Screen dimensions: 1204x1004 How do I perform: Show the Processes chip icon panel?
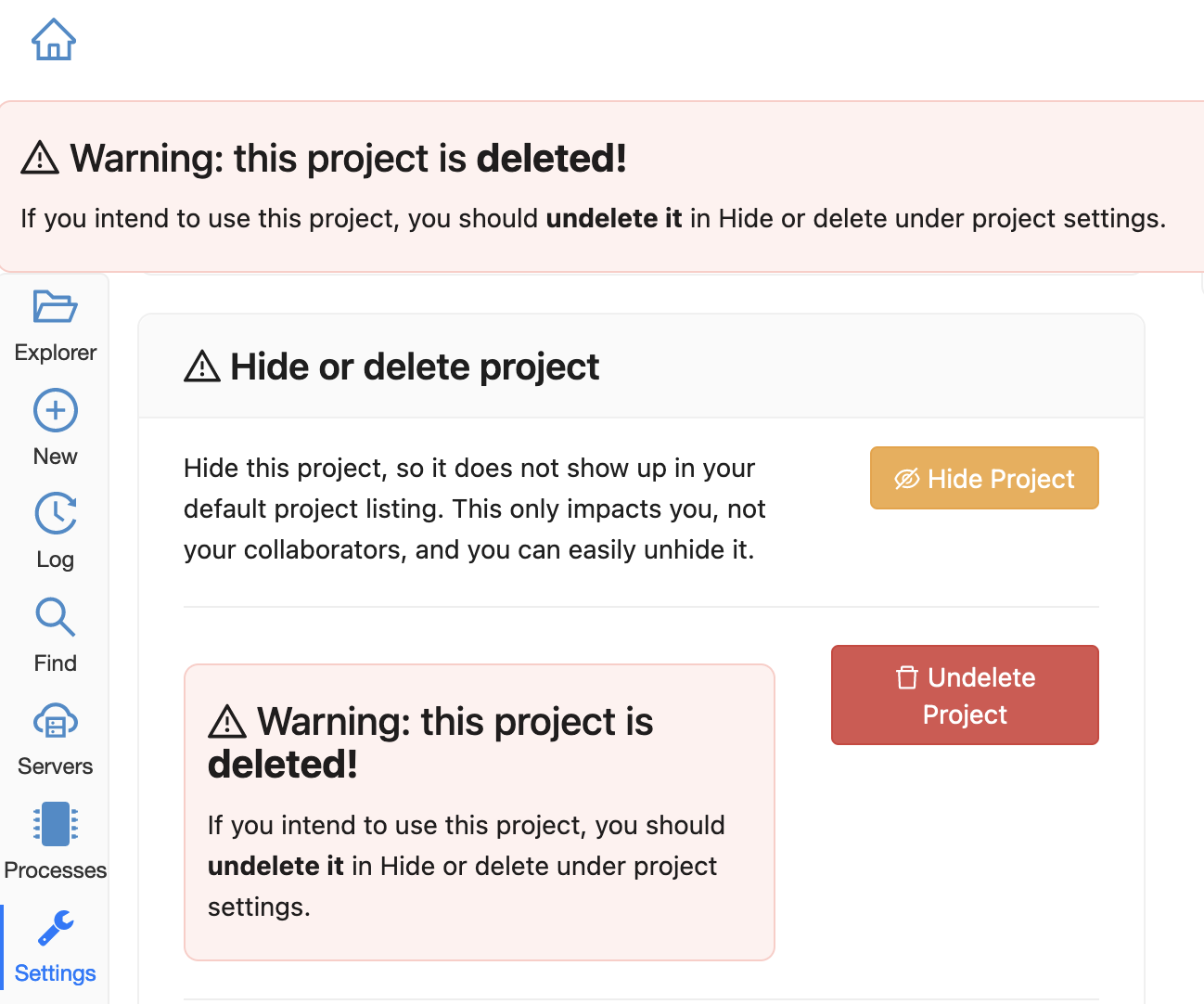(56, 824)
